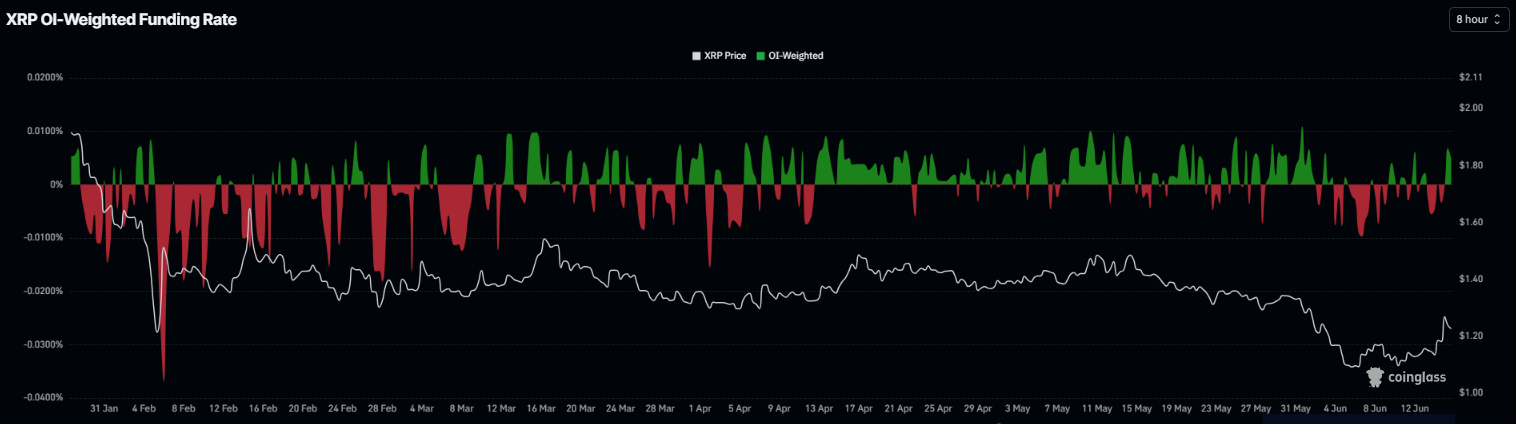Toggle the OI-Weighted legend series

point(789,56)
